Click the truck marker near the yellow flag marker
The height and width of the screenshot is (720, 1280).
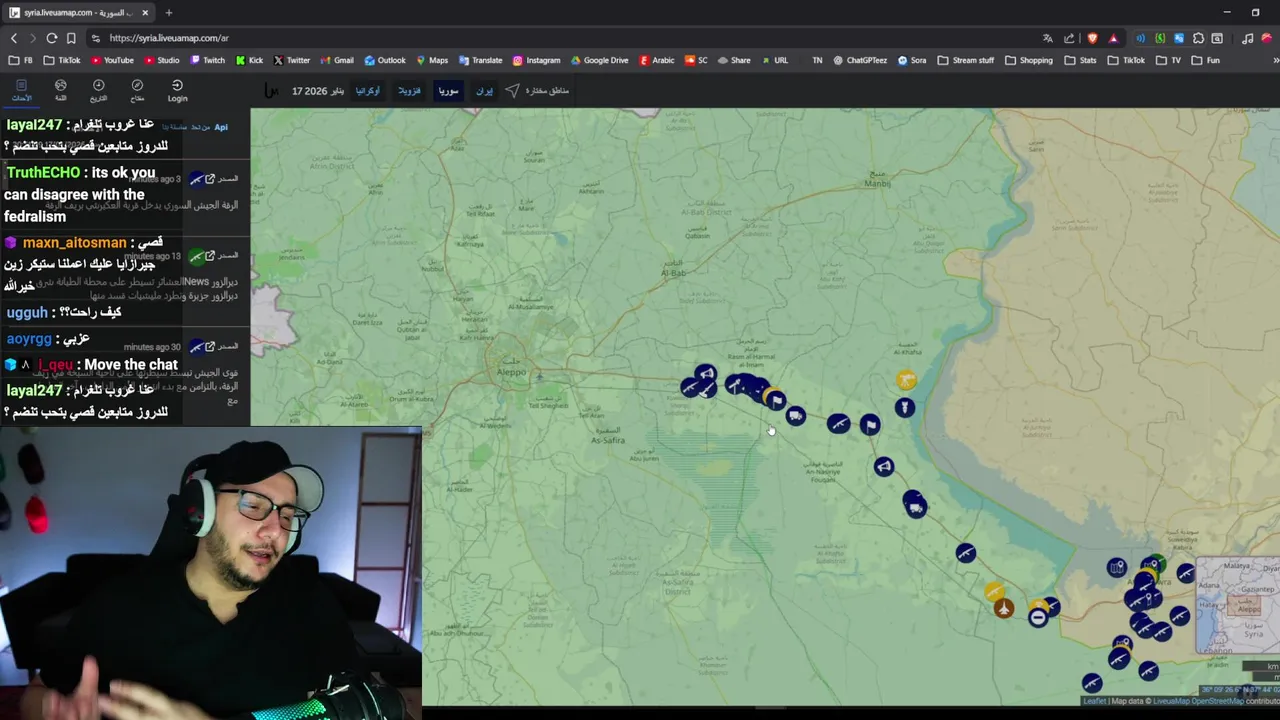tap(795, 415)
